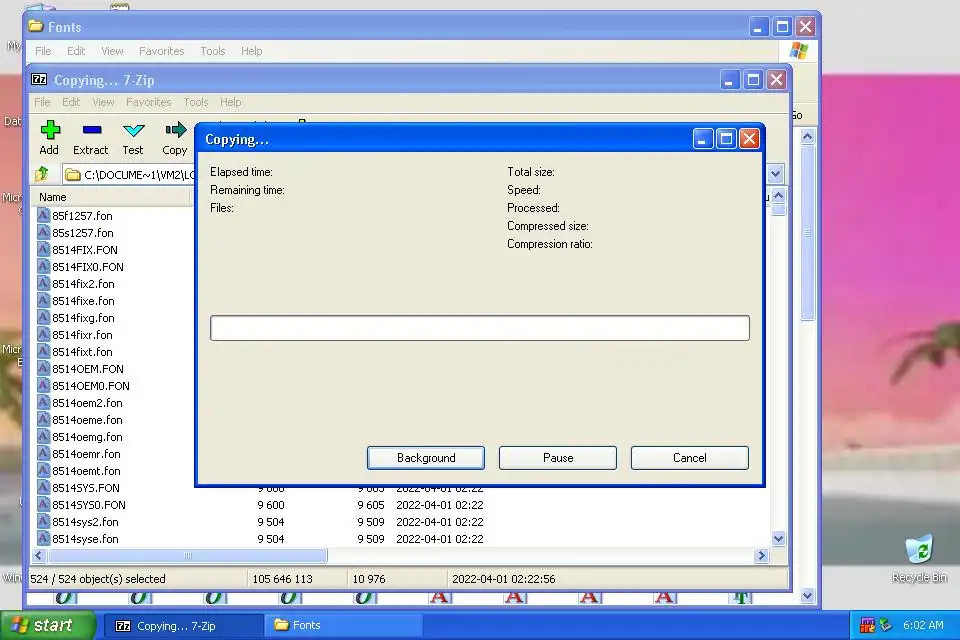
Task: Select file 8514fixe.fon
Action: (83, 301)
